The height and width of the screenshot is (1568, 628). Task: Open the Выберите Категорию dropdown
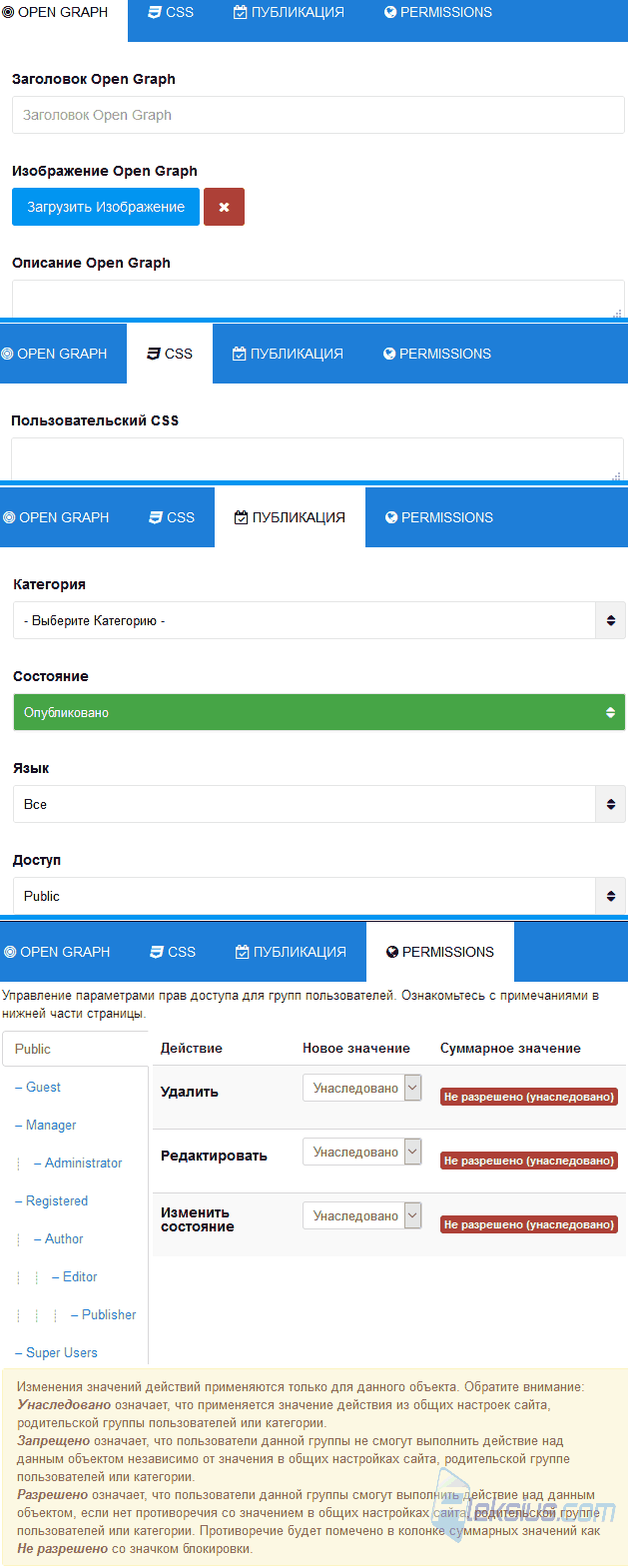tap(319, 620)
